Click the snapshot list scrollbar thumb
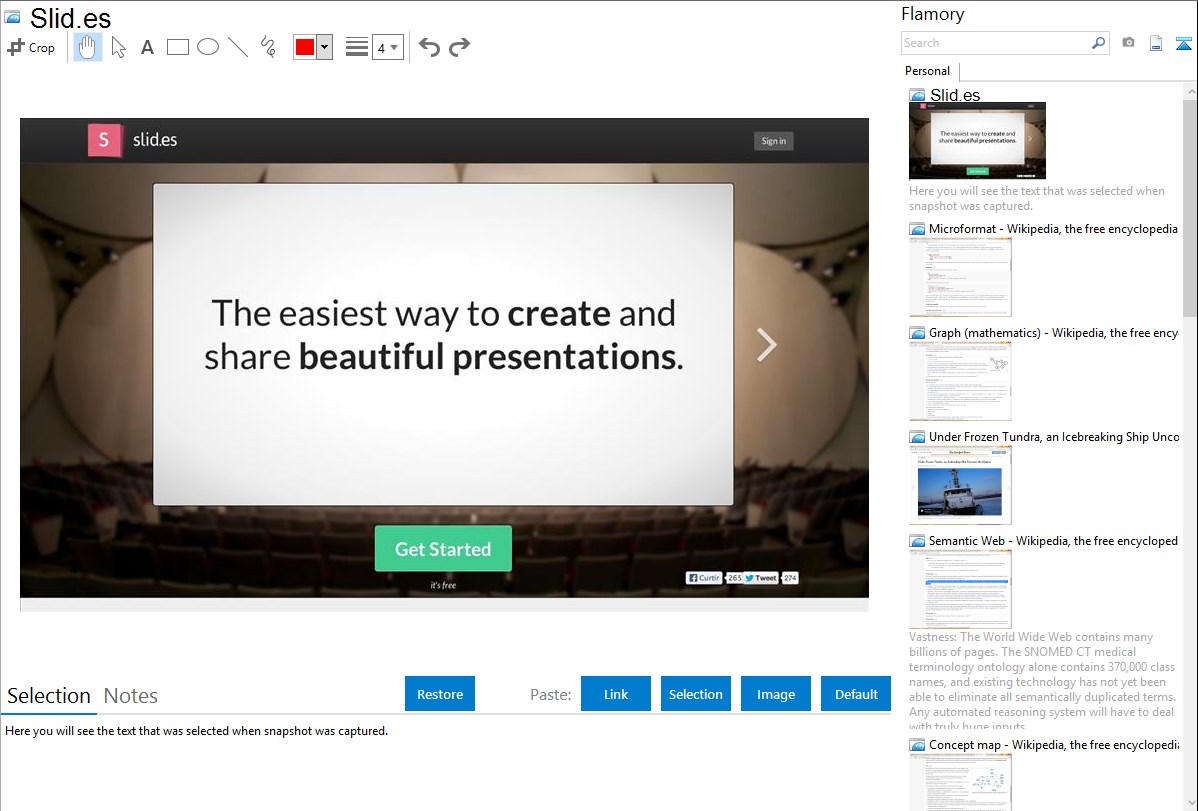 [x=1190, y=208]
